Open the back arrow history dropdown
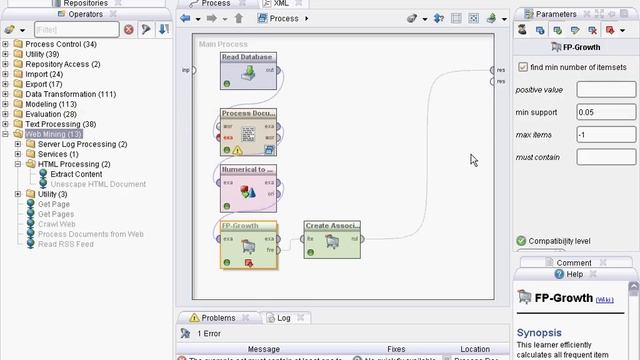 198,19
